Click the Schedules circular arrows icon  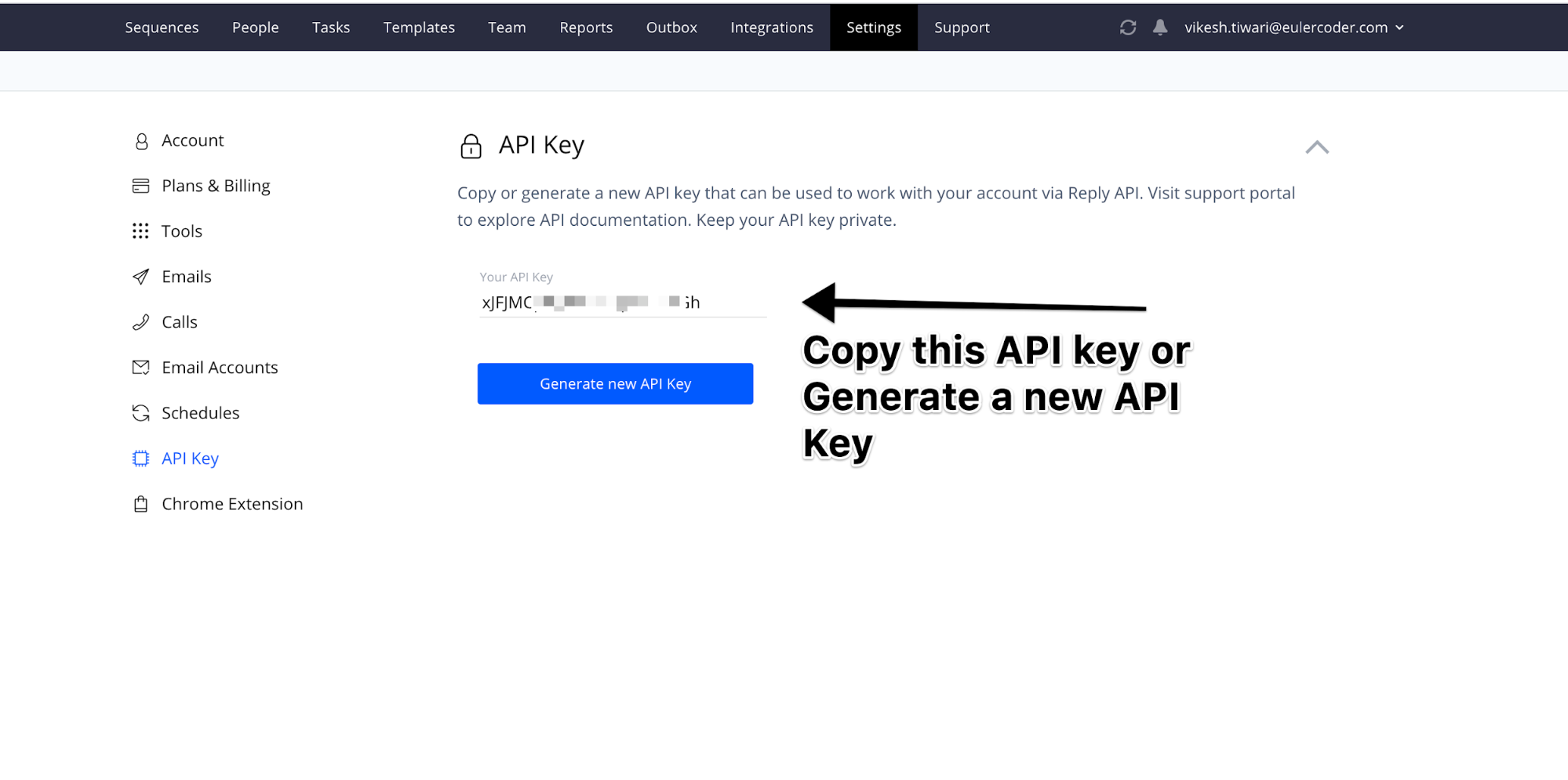tap(140, 413)
